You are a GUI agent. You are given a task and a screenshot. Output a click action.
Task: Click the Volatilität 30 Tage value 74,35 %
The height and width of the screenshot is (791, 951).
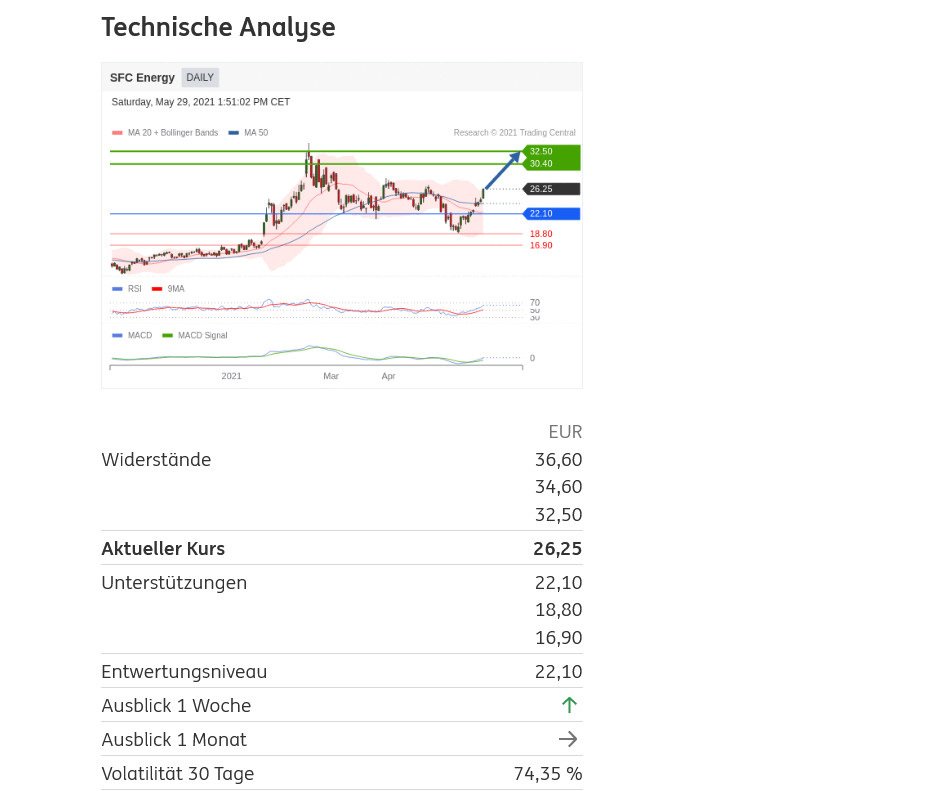[x=547, y=774]
